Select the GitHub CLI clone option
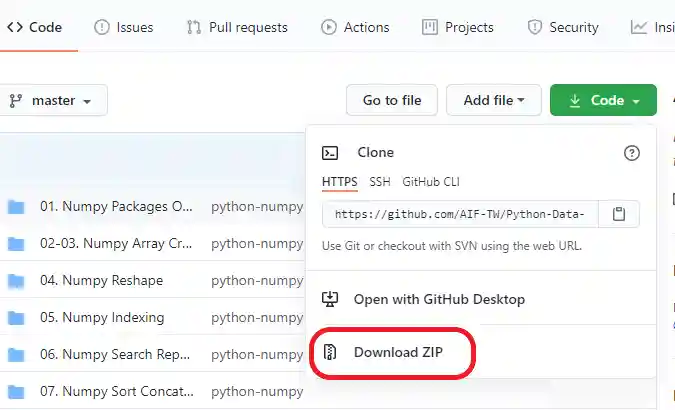Viewport: 675px width, 410px height. click(x=431, y=182)
